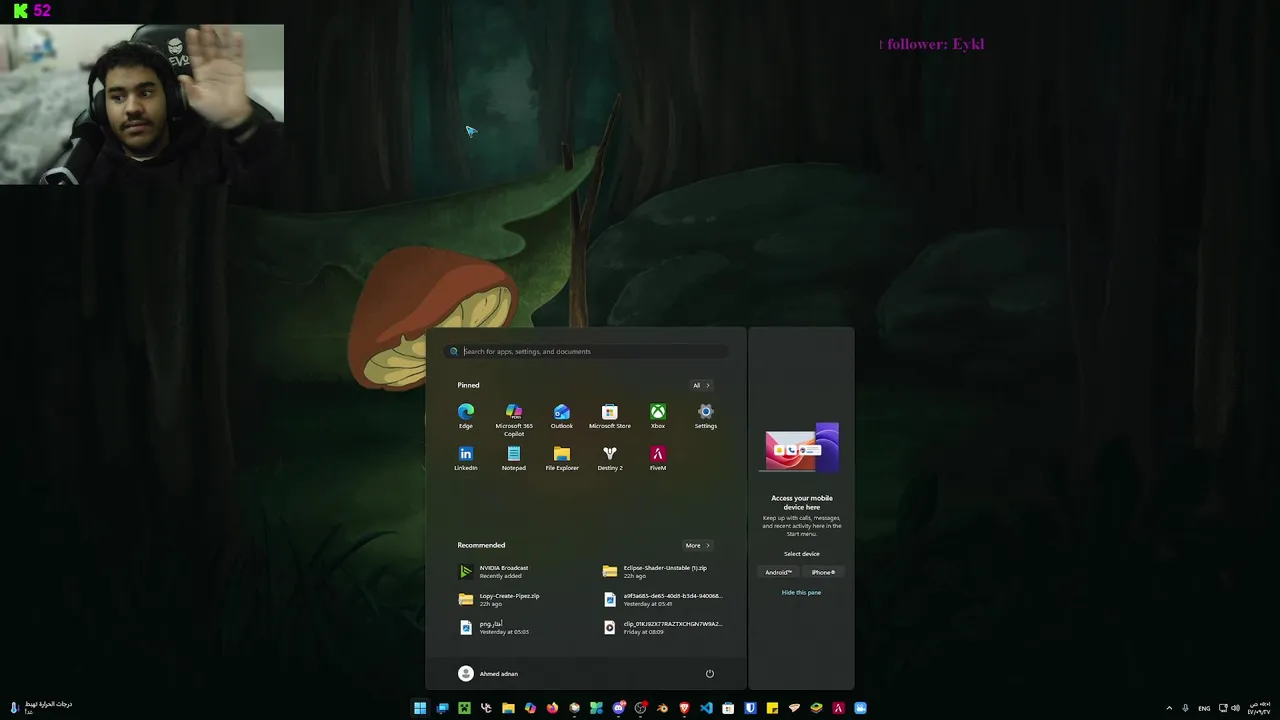1280x720 pixels.
Task: Expand the hidden tray icons chevron
Action: pyautogui.click(x=1169, y=708)
